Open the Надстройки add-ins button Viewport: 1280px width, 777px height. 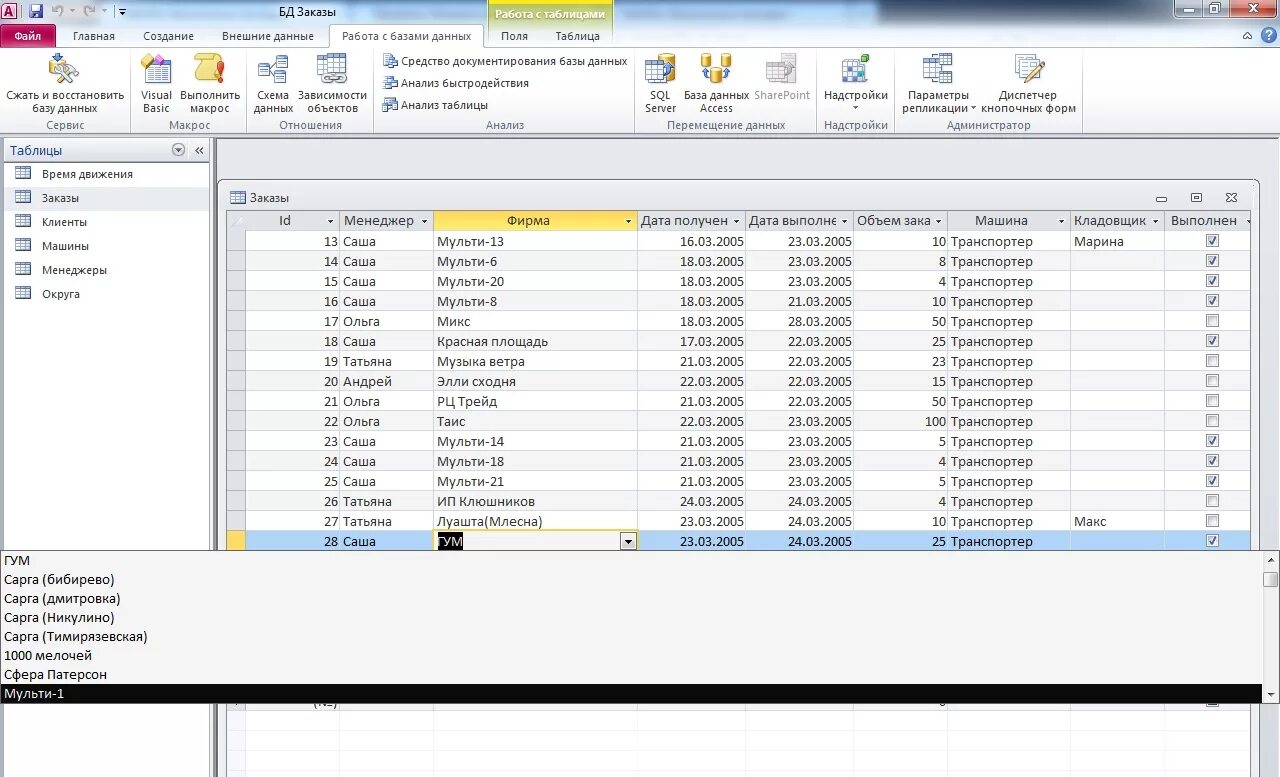(x=855, y=84)
